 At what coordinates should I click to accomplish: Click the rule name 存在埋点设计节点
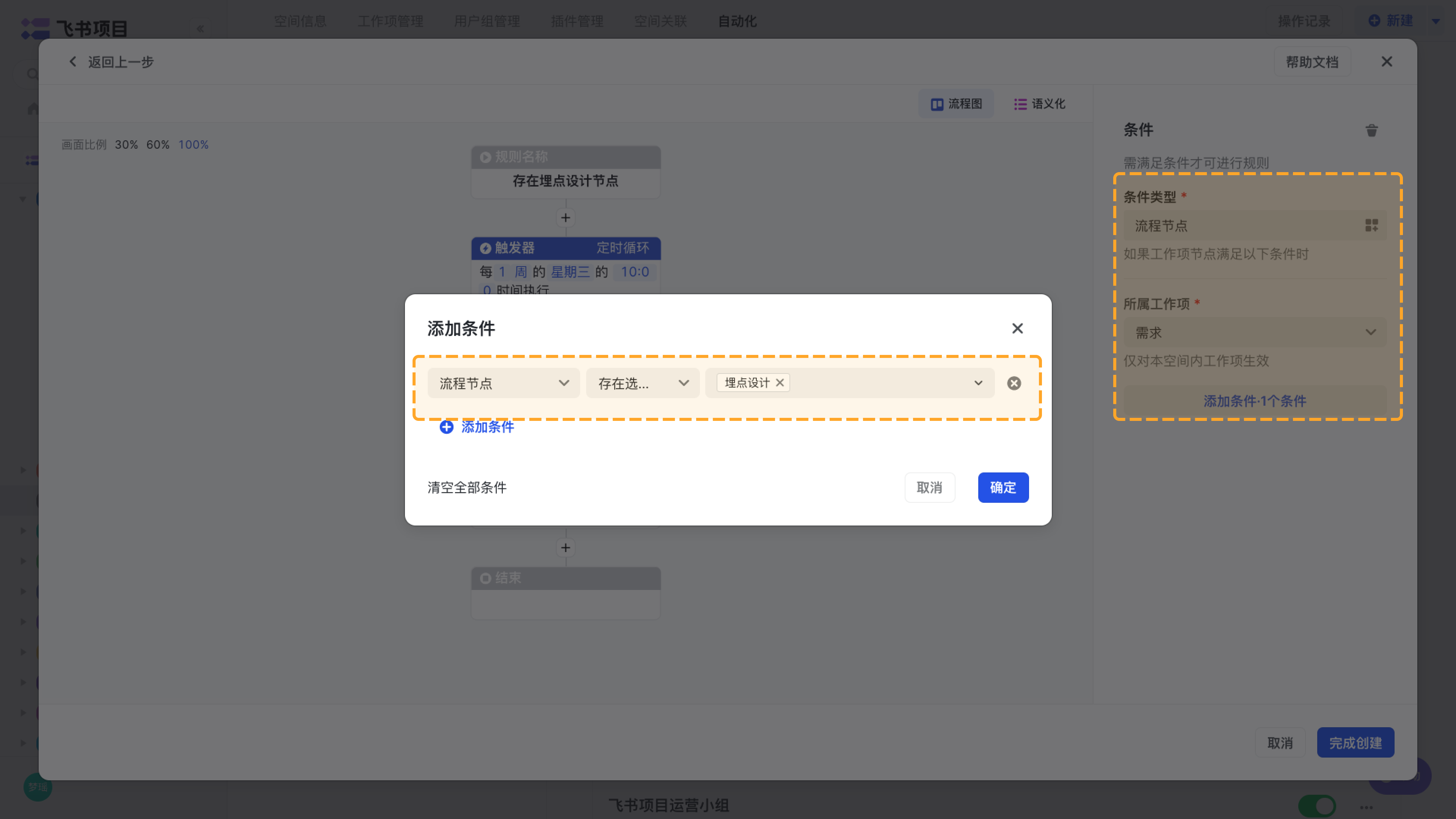[565, 181]
